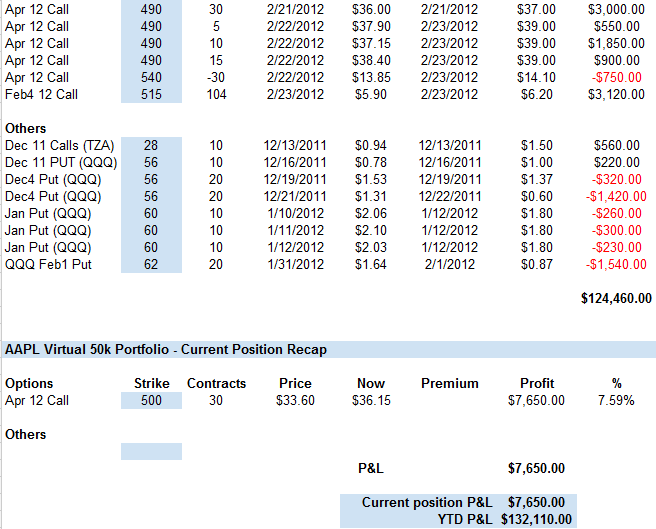Select the empty blue cell under Others

pos(151,451)
